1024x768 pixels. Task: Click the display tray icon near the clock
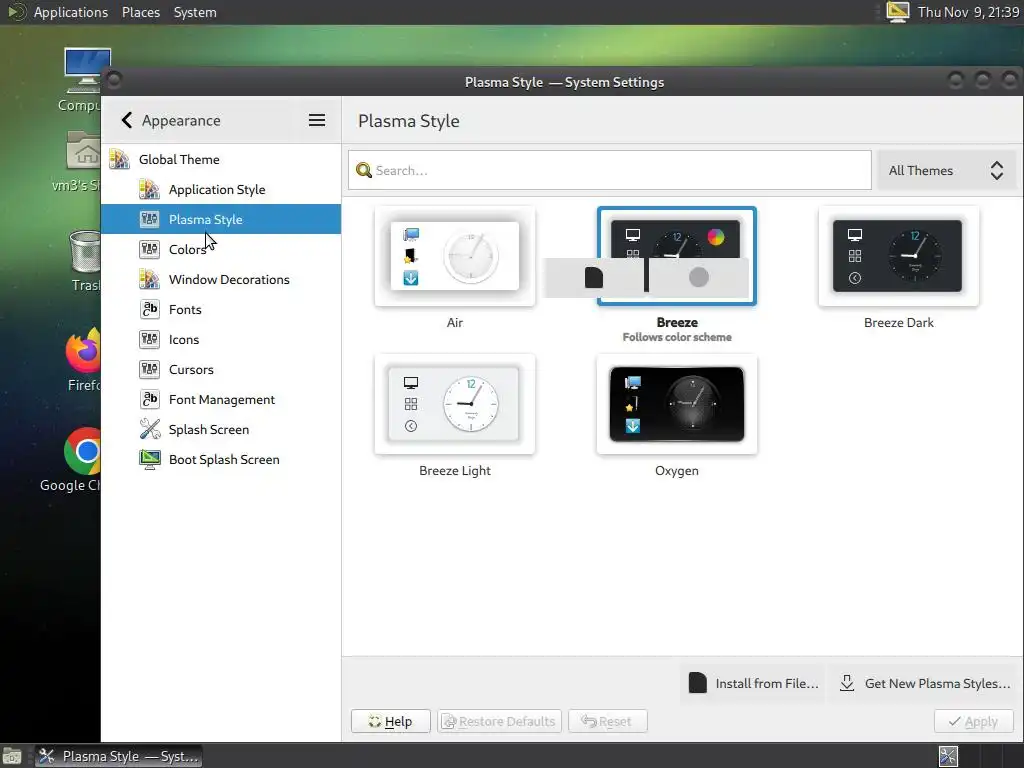click(898, 12)
